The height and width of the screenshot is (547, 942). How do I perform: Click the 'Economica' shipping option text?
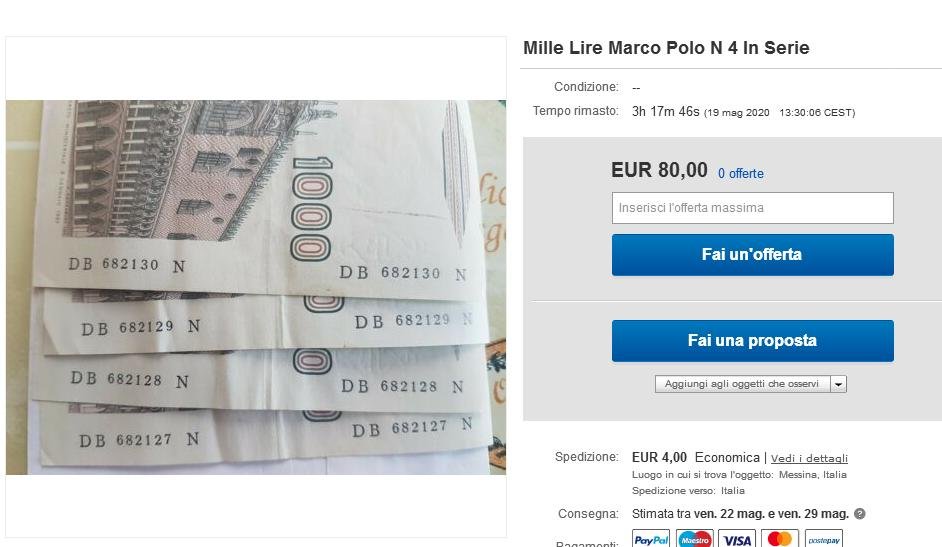(x=727, y=458)
